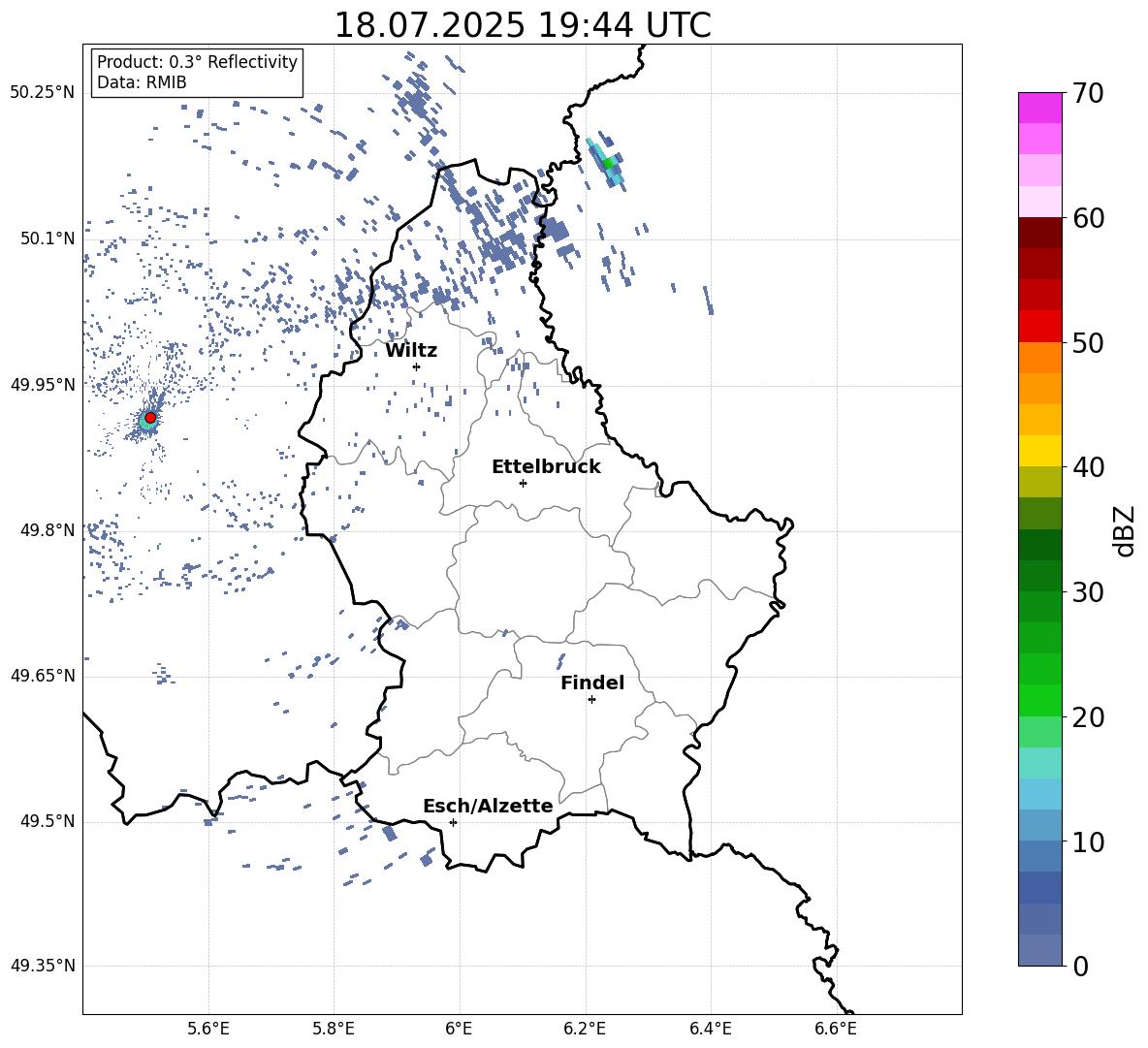This screenshot has width=1148, height=1048.
Task: Click the colorbar value 70
Action: (x=1088, y=93)
